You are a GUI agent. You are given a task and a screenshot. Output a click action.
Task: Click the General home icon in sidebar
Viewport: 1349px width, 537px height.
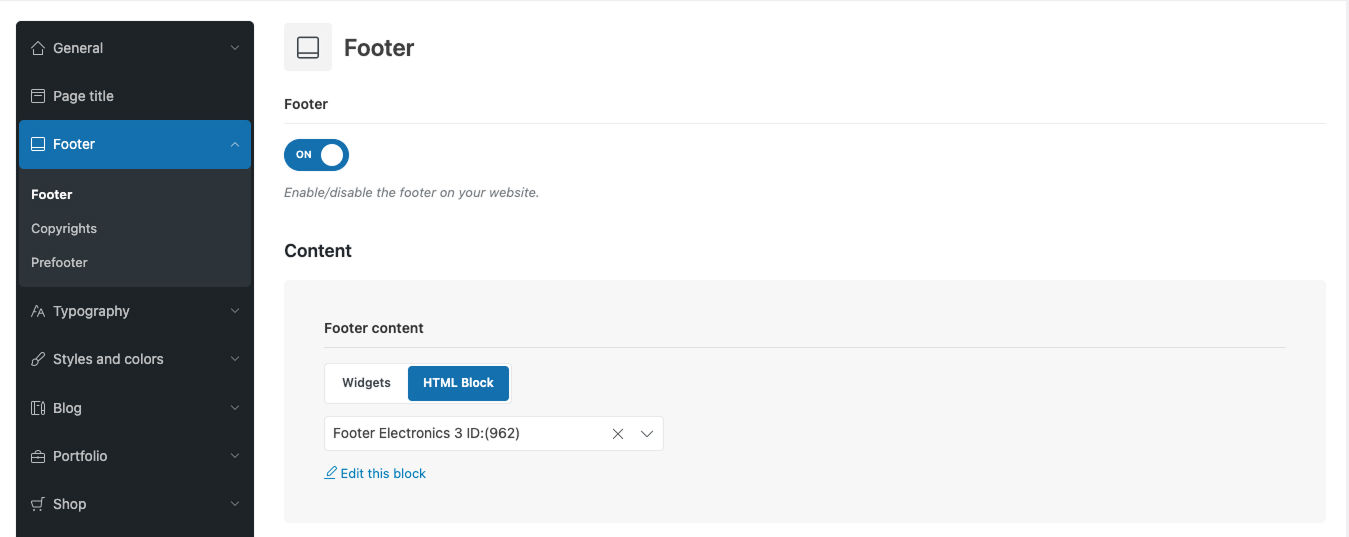click(38, 48)
